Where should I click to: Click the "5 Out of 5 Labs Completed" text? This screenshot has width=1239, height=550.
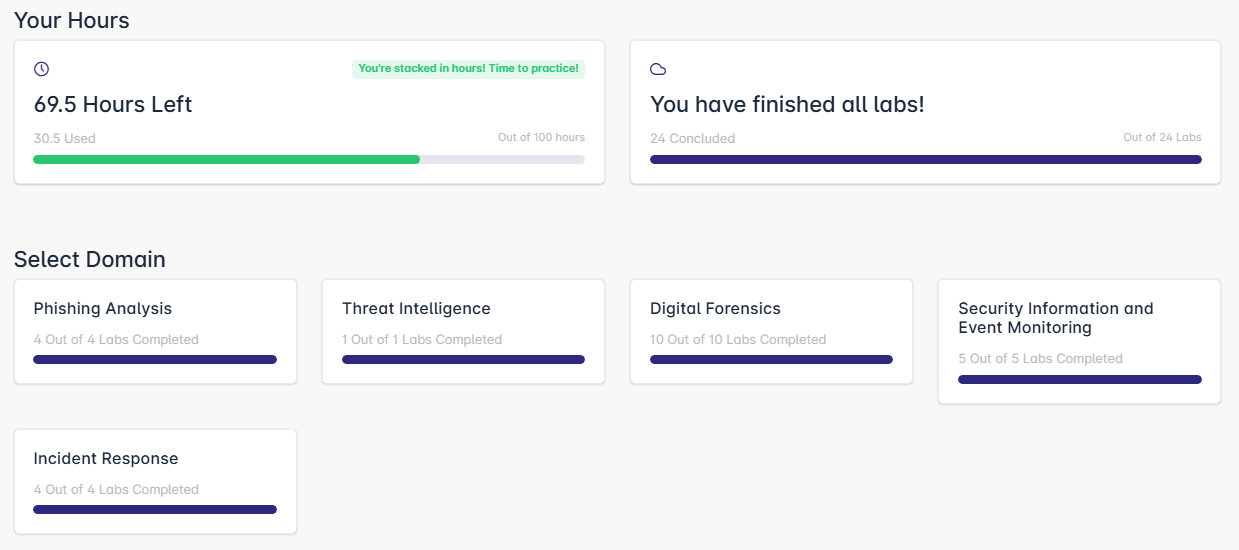(x=1040, y=359)
